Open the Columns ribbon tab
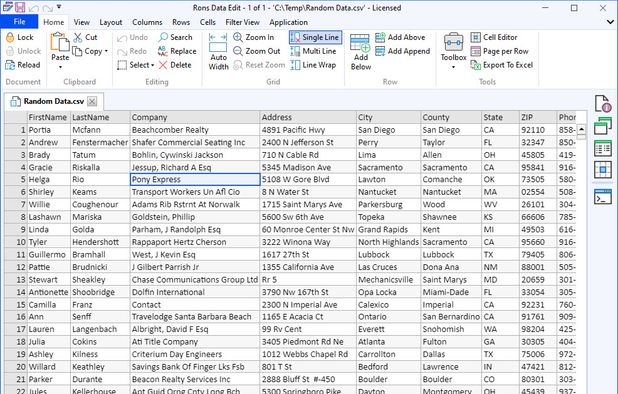 click(147, 22)
